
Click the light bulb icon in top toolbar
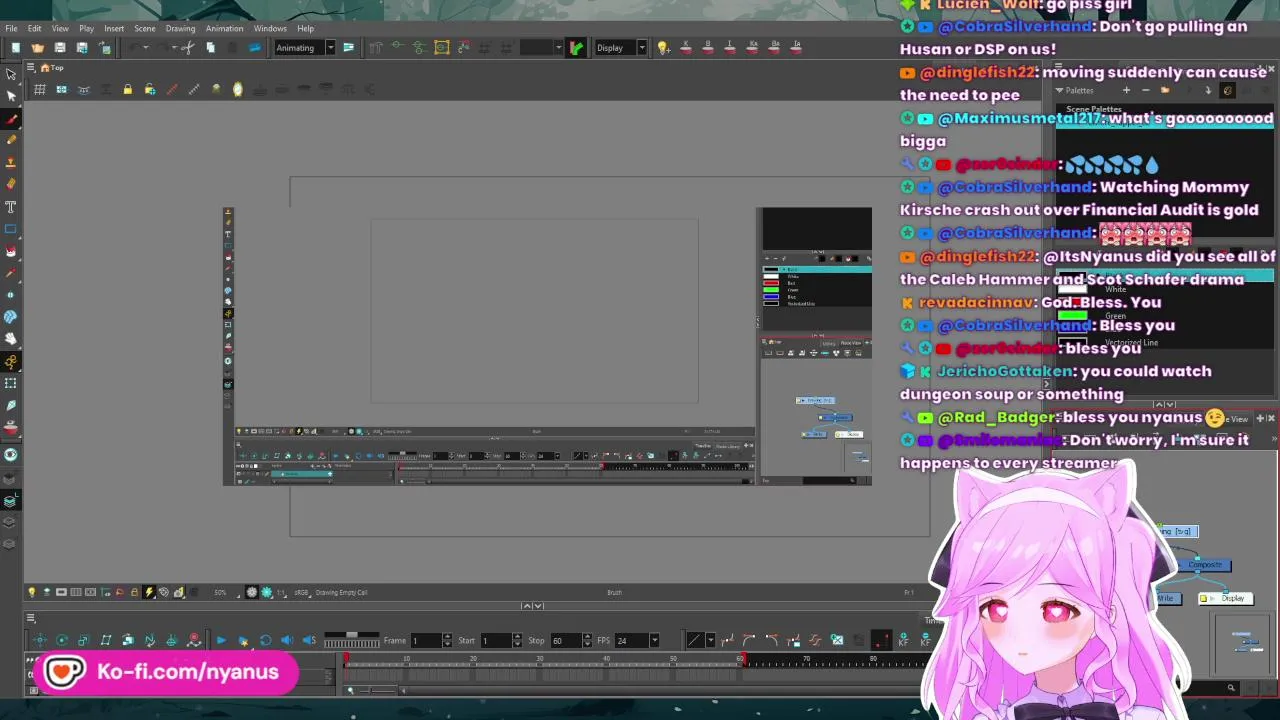coord(662,48)
